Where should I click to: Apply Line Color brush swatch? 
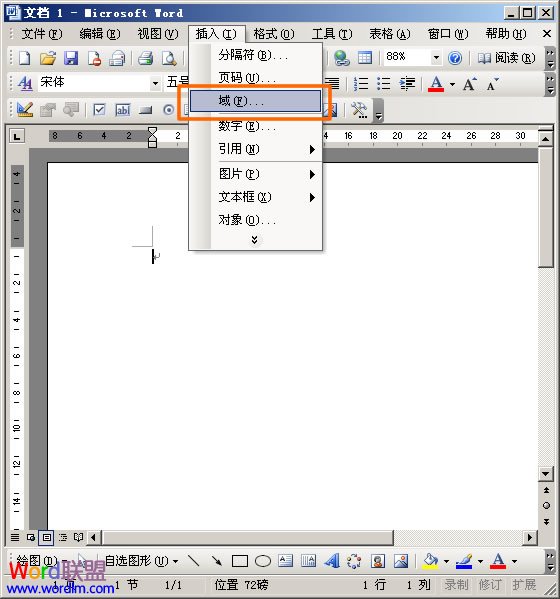pos(464,561)
